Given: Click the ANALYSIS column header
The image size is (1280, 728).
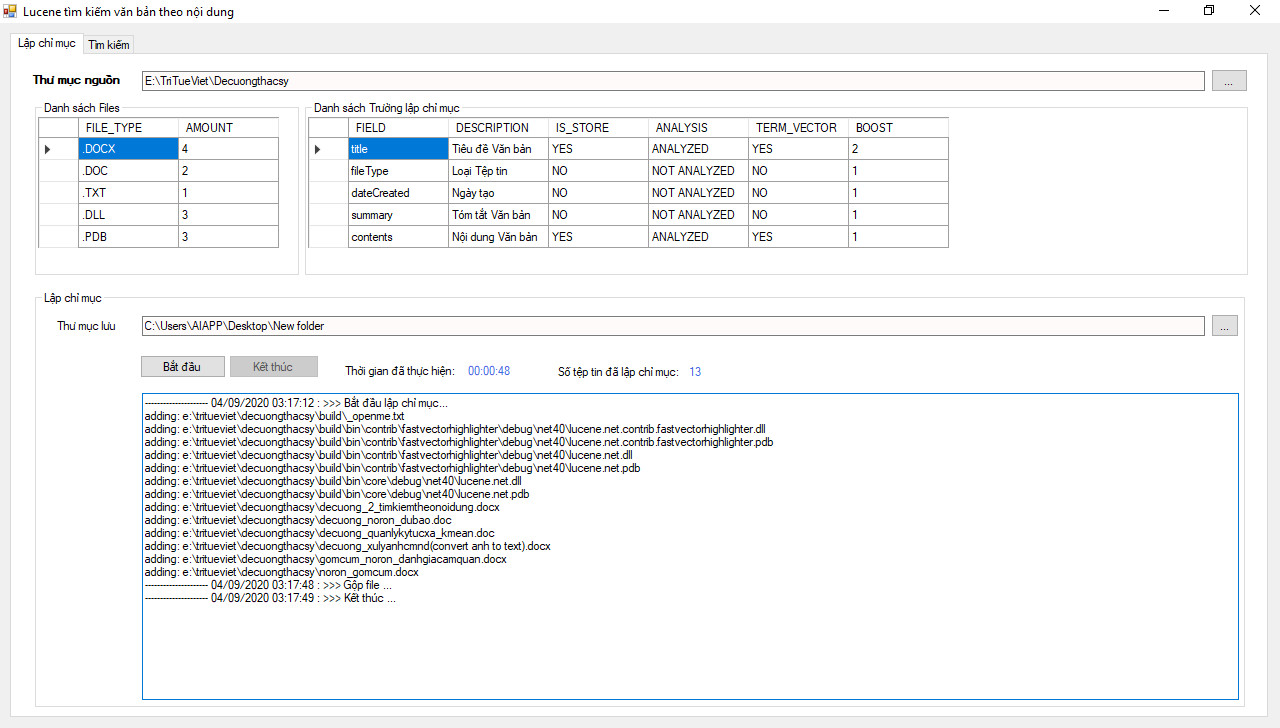Looking at the screenshot, I should [x=699, y=128].
